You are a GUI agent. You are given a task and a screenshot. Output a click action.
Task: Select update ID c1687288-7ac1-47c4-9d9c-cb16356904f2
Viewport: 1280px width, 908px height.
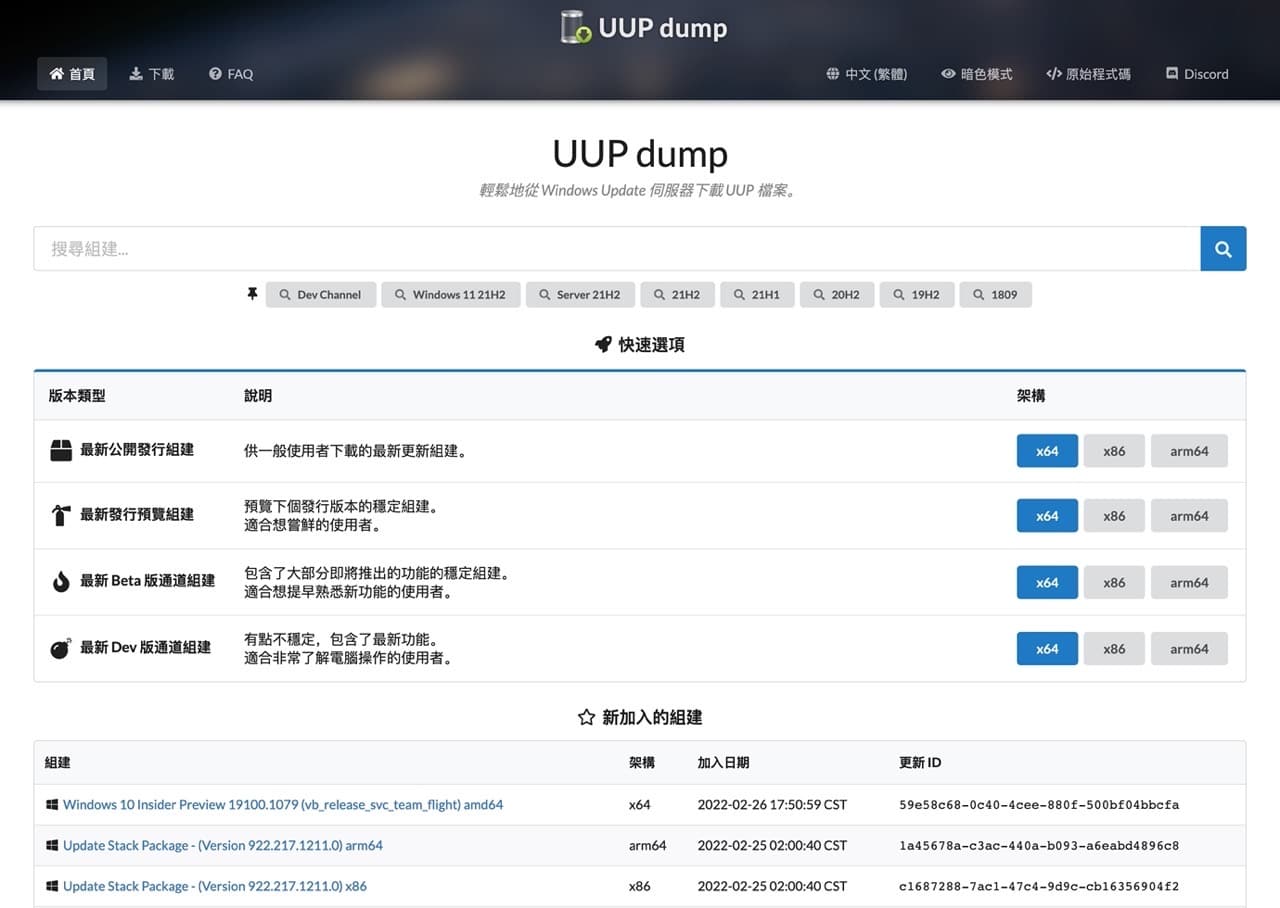(x=1039, y=887)
